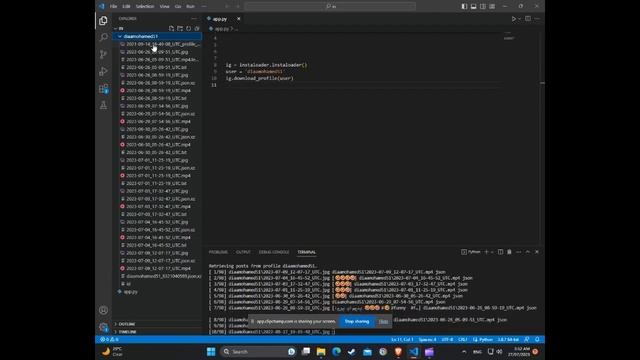Maximize the terminal panel size
The height and width of the screenshot is (360, 640).
pyautogui.click(x=528, y=252)
